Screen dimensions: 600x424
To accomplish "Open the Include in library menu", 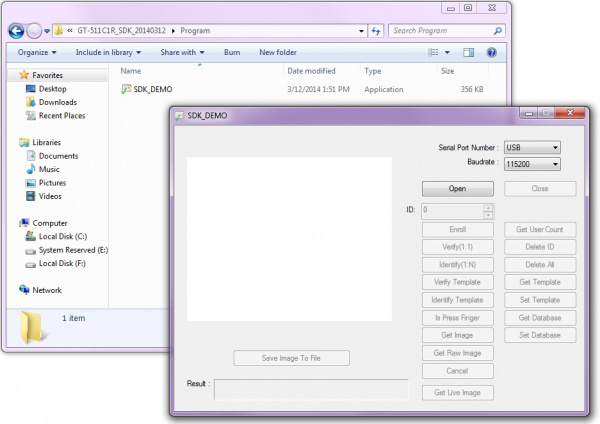I will click(x=110, y=52).
